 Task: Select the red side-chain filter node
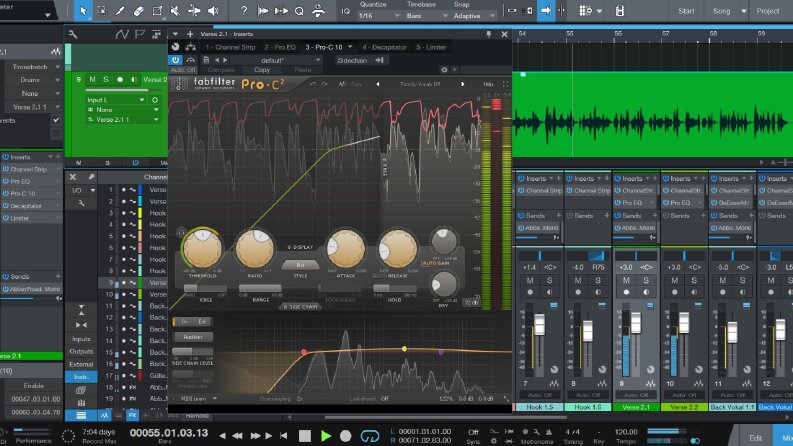click(303, 352)
